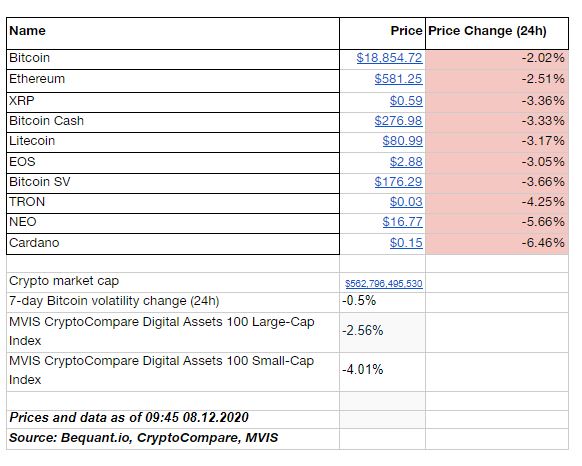Click the Litecoin price link $80.99
This screenshot has height=466, width=582.
402,141
